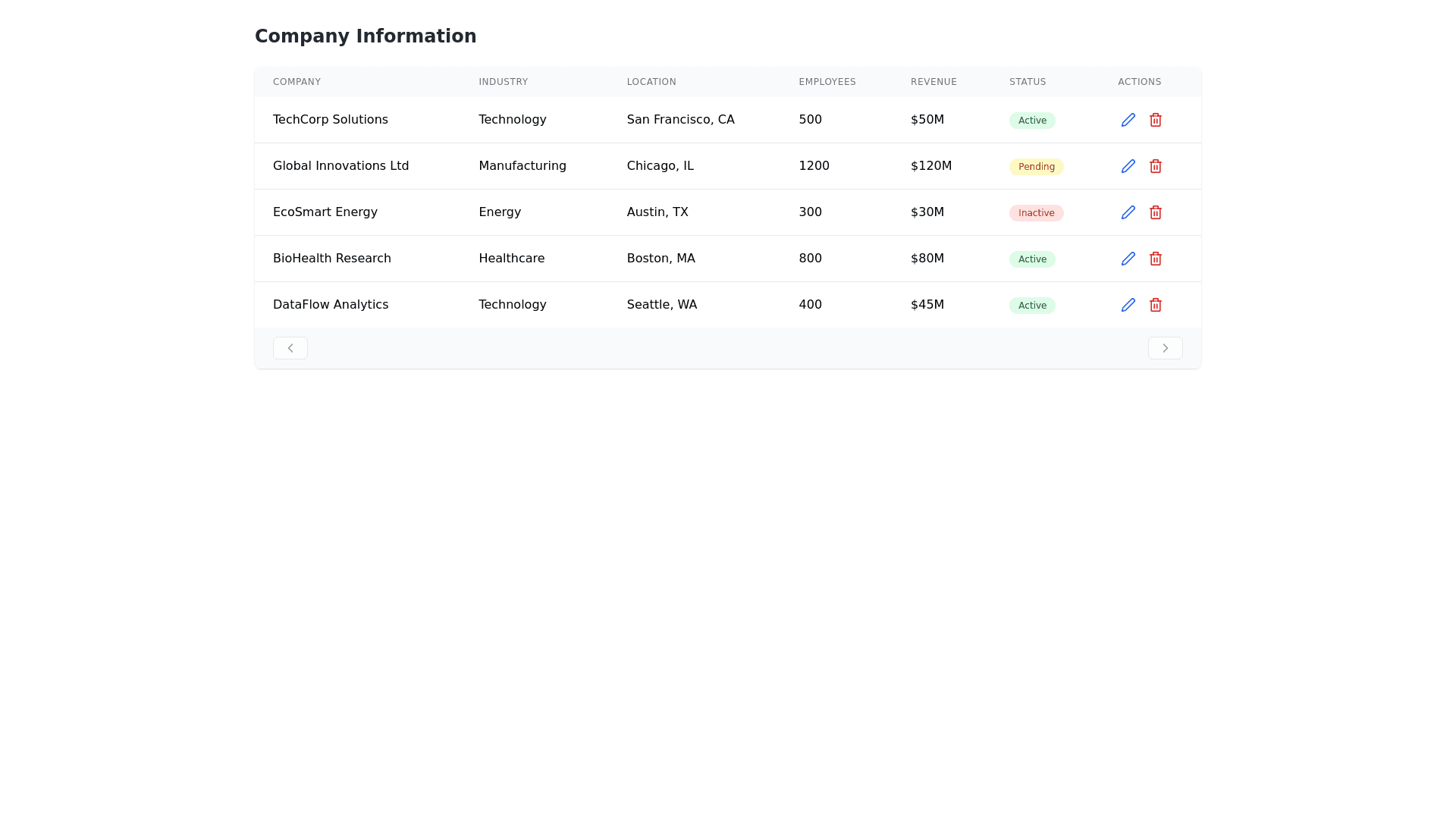Select the DataFlow Analytics company name
Screen dimensions: 1456x819
pyautogui.click(x=331, y=305)
